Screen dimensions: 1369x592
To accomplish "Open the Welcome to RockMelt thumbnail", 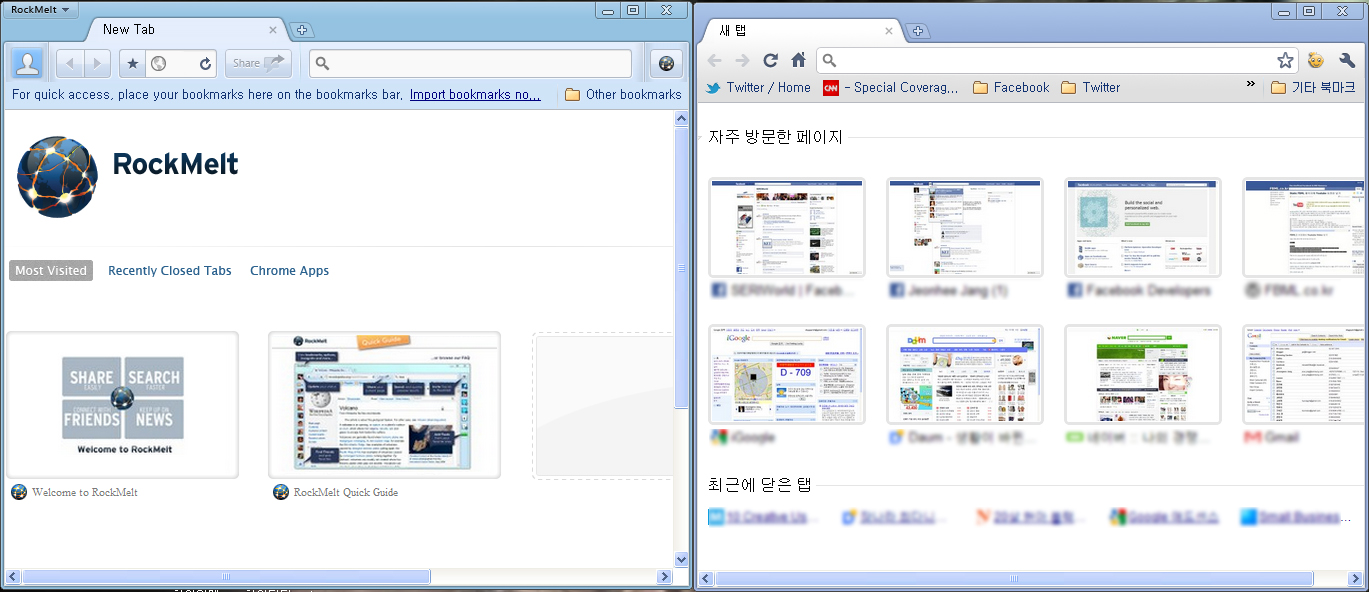I will pyautogui.click(x=123, y=405).
